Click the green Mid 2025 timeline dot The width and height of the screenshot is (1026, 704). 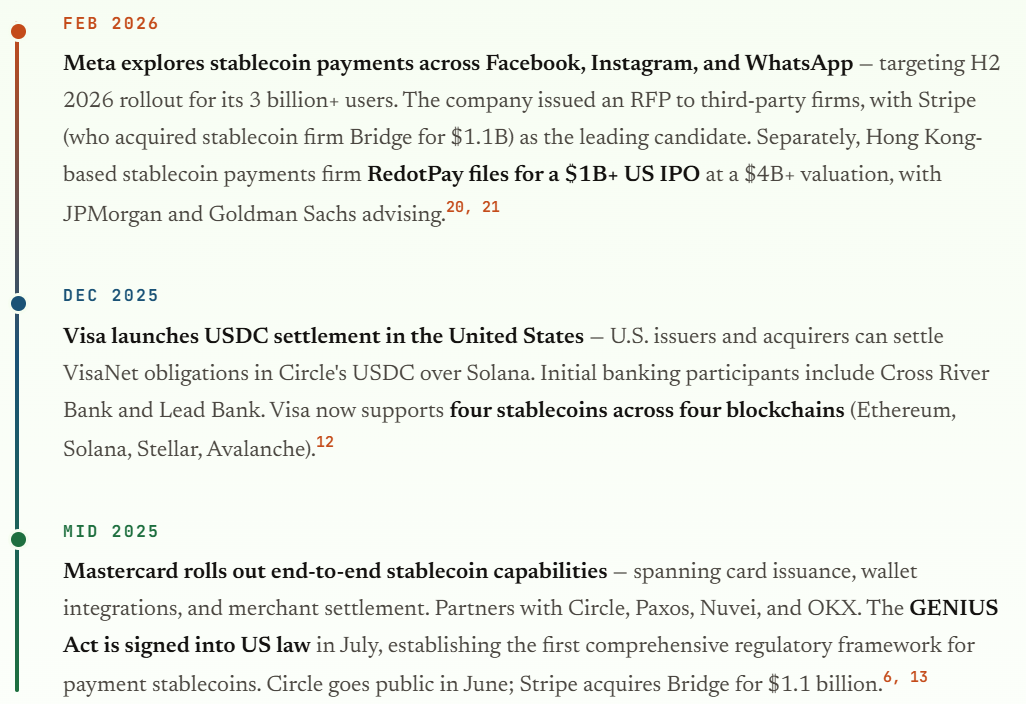(x=18, y=539)
